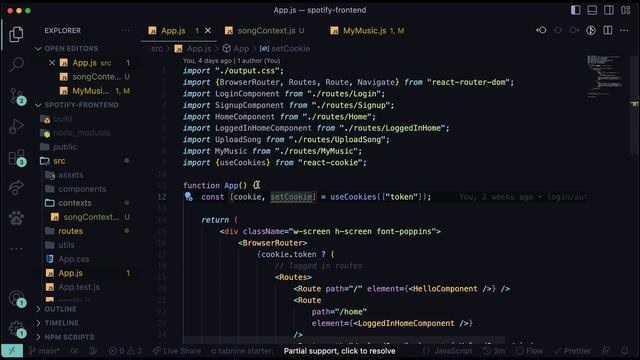Open errors and warnings count in status bar
640x360 pixels.
(125, 351)
